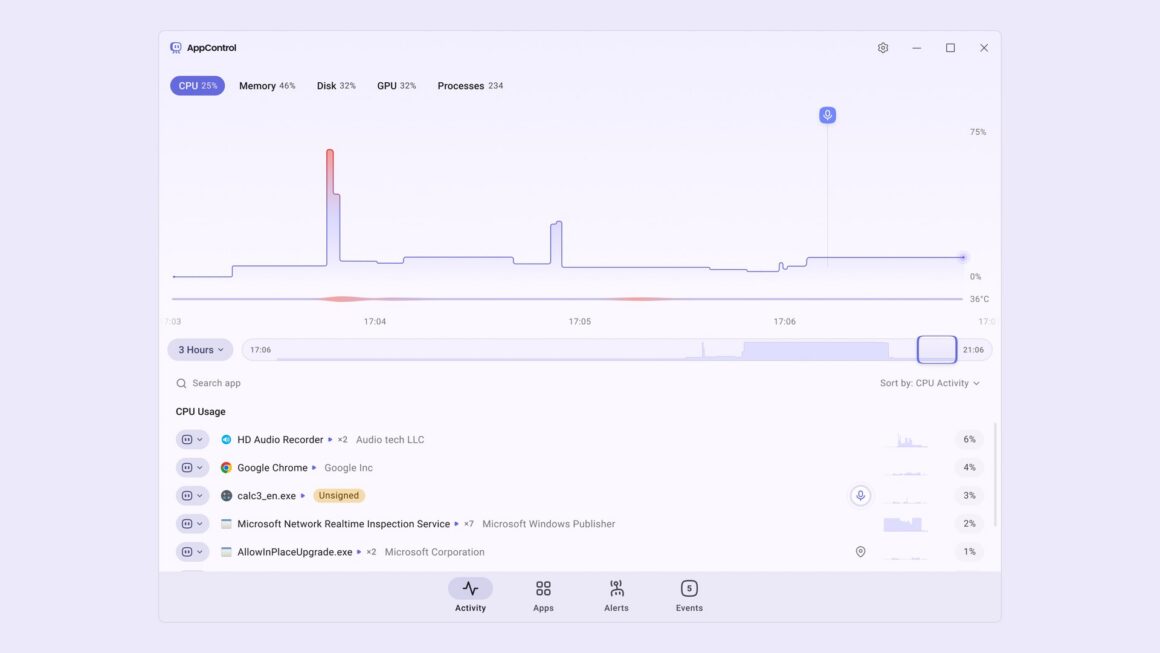This screenshot has height=653, width=1160.
Task: Click the HD Audio Recorder mini usage graph
Action: coord(906,439)
